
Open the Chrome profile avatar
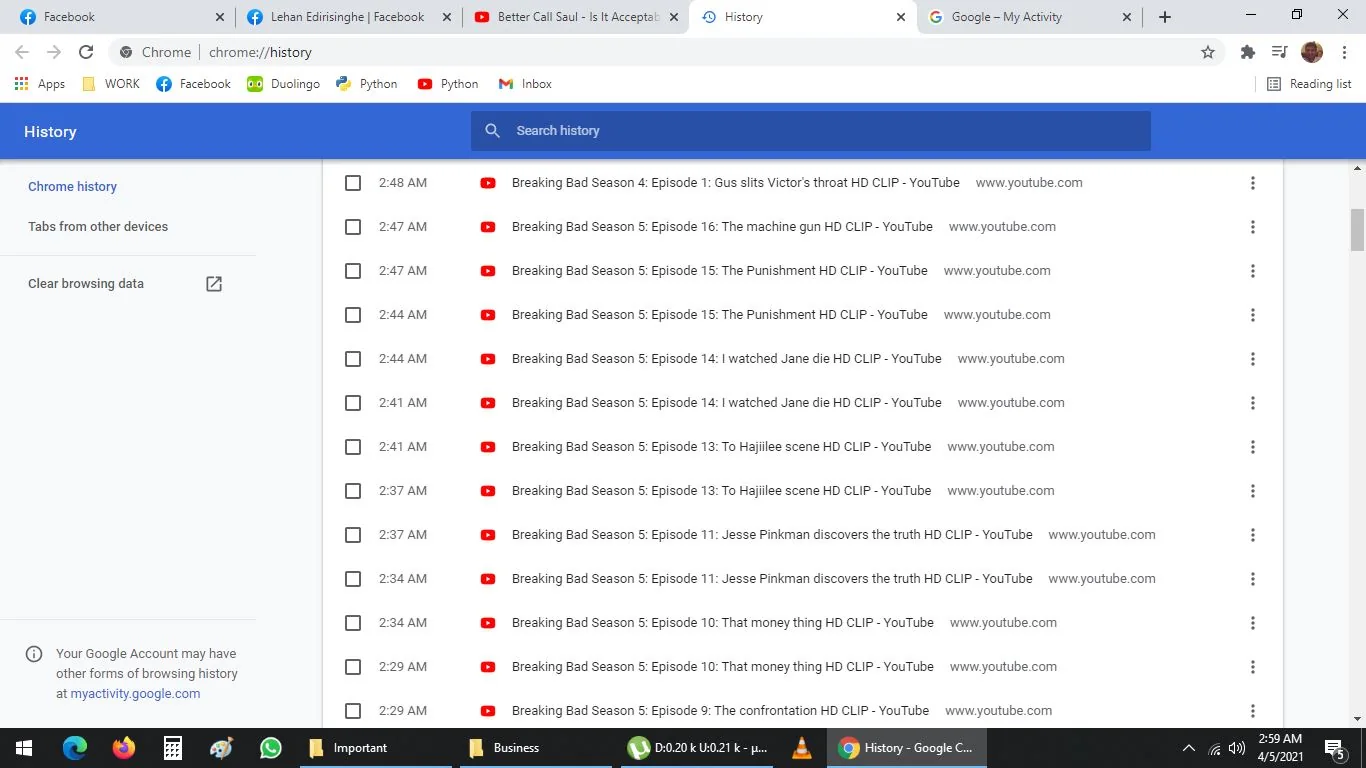tap(1311, 52)
